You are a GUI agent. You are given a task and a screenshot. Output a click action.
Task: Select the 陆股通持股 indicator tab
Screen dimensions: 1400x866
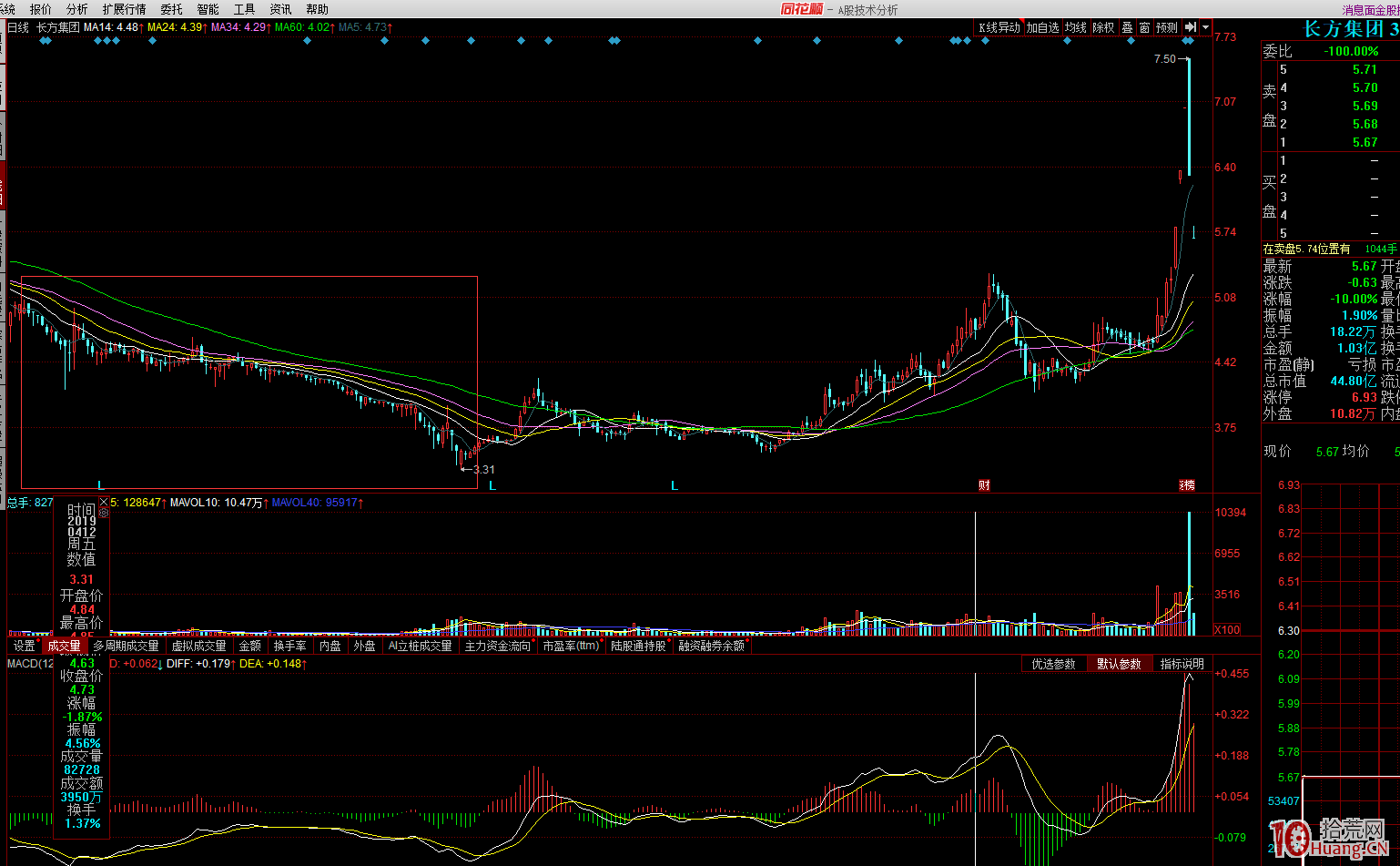639,646
